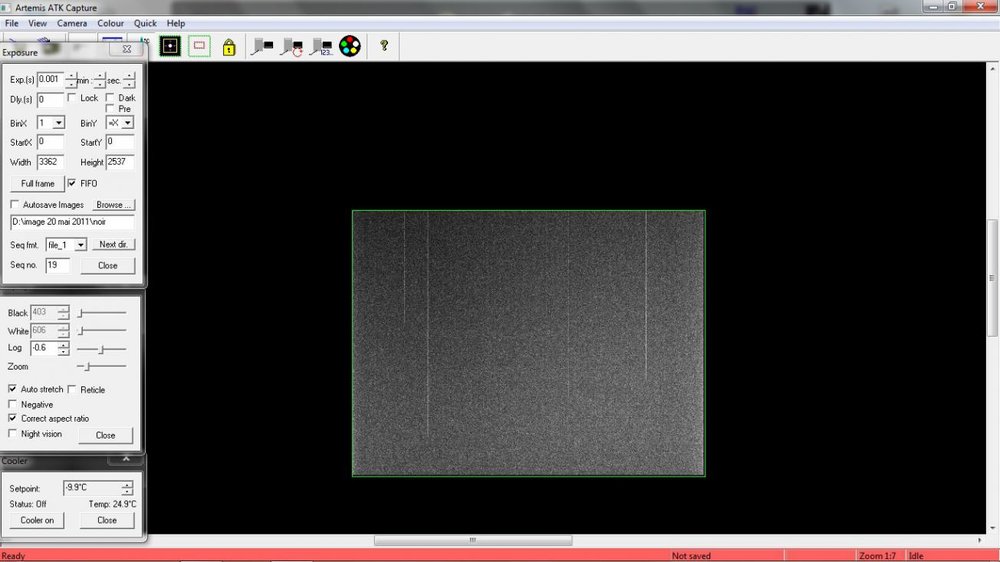The width and height of the screenshot is (1000, 562).
Task: Click the Zoom slider
Action: coord(101,366)
